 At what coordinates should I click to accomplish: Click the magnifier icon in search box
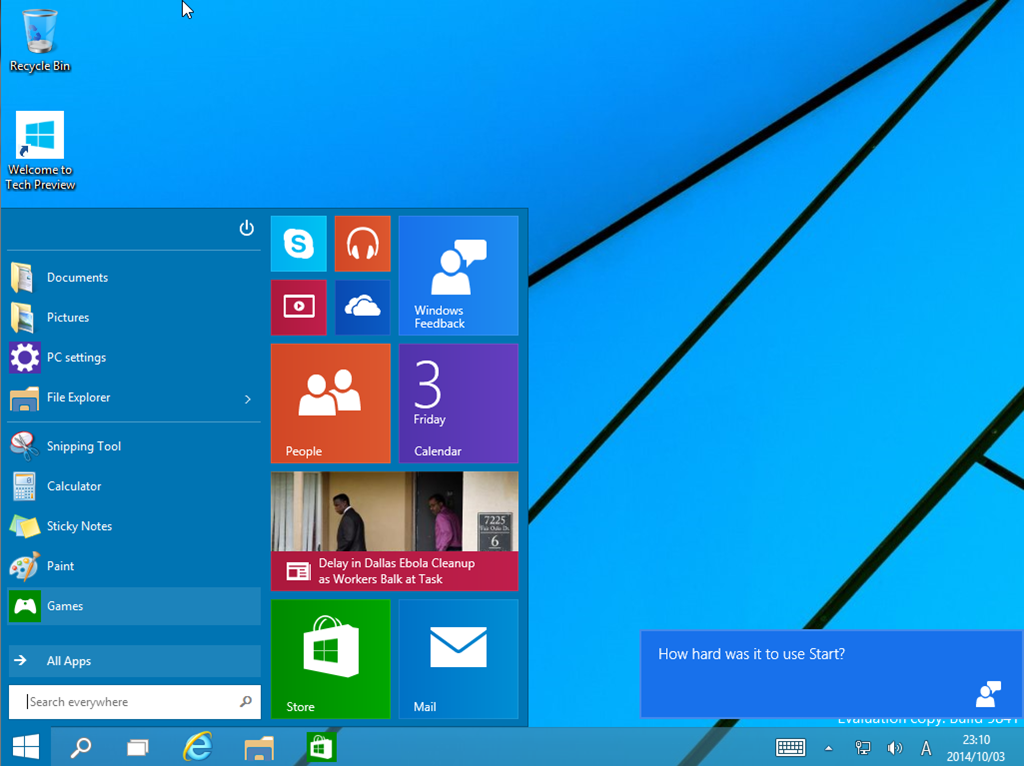click(x=246, y=701)
